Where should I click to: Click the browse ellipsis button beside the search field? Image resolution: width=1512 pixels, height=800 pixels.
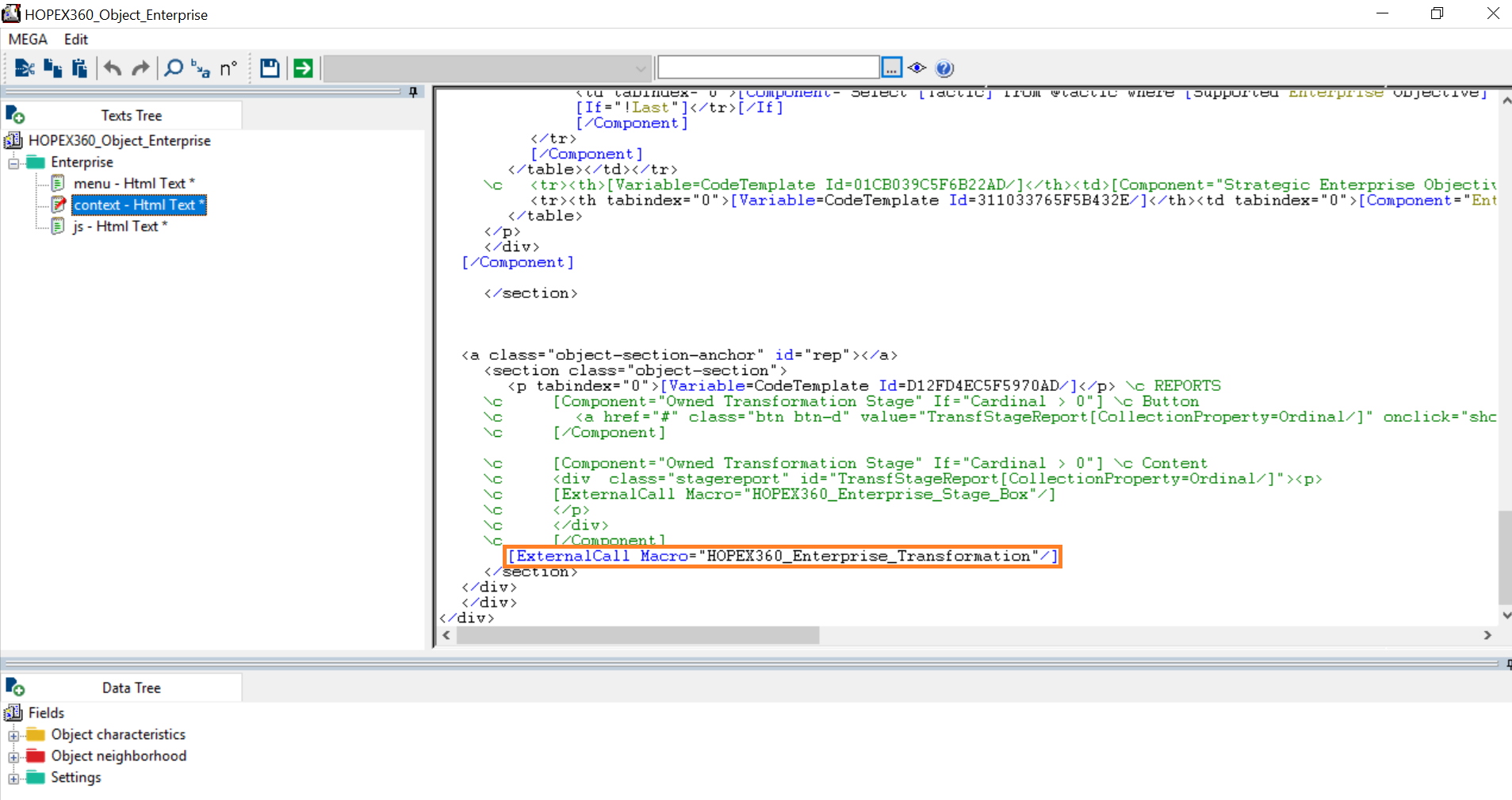coord(891,67)
